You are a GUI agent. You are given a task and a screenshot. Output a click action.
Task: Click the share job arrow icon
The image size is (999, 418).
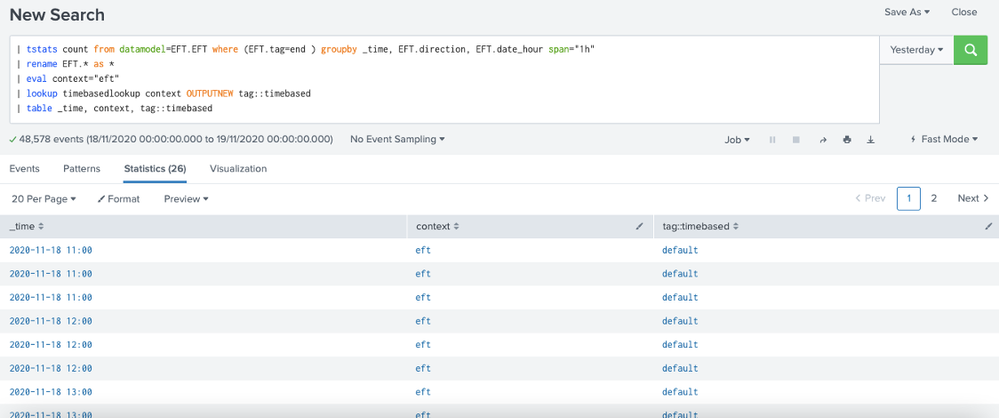pyautogui.click(x=823, y=140)
